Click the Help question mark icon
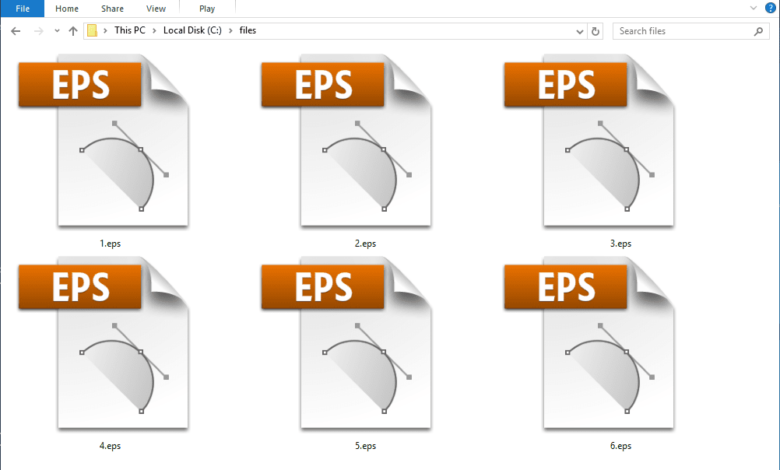Viewport: 780px width, 470px height. click(x=769, y=8)
